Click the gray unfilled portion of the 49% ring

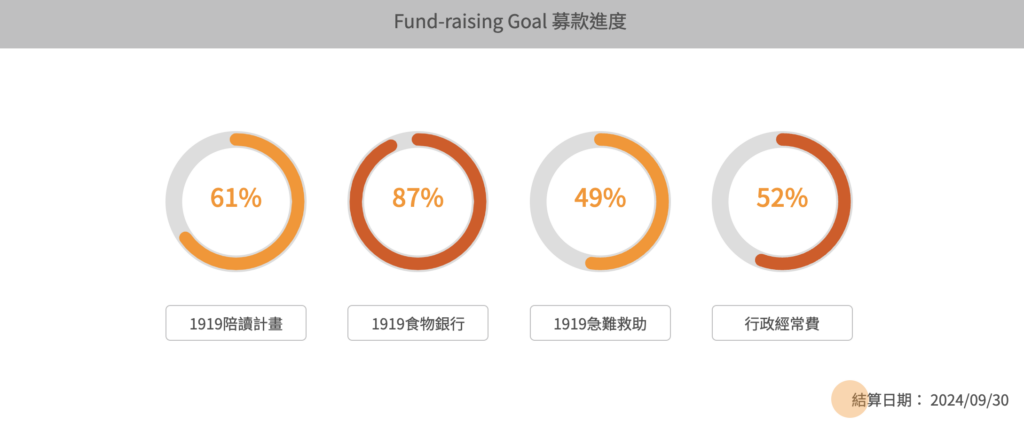pyautogui.click(x=539, y=201)
